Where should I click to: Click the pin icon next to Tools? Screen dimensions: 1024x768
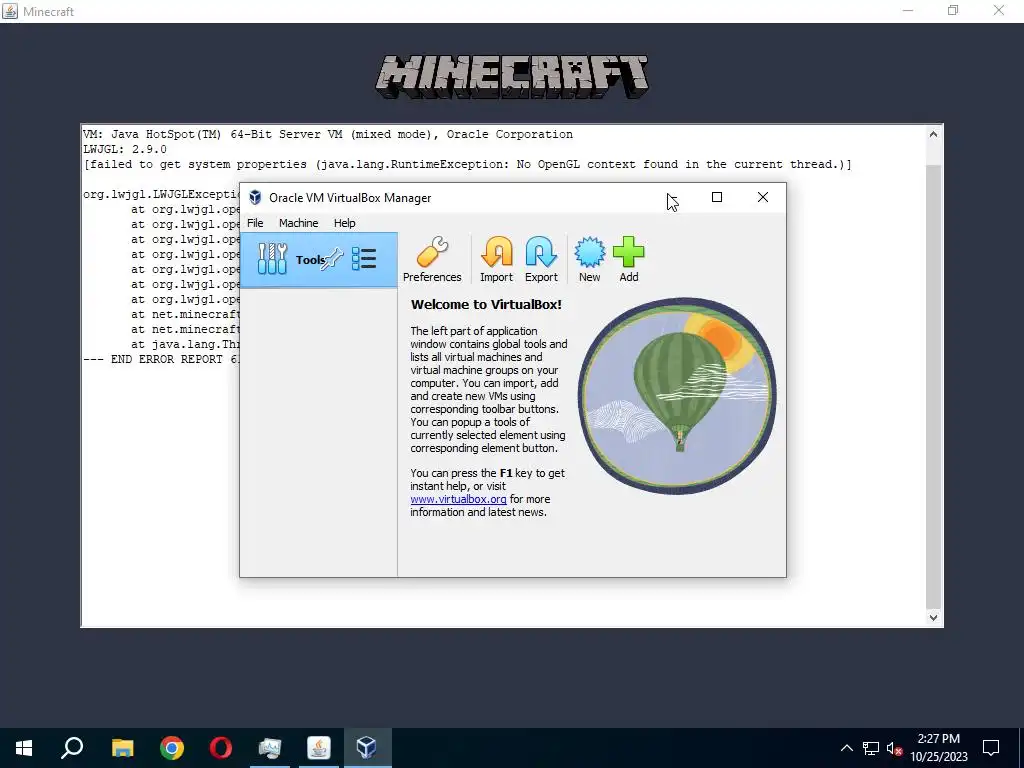[x=332, y=259]
